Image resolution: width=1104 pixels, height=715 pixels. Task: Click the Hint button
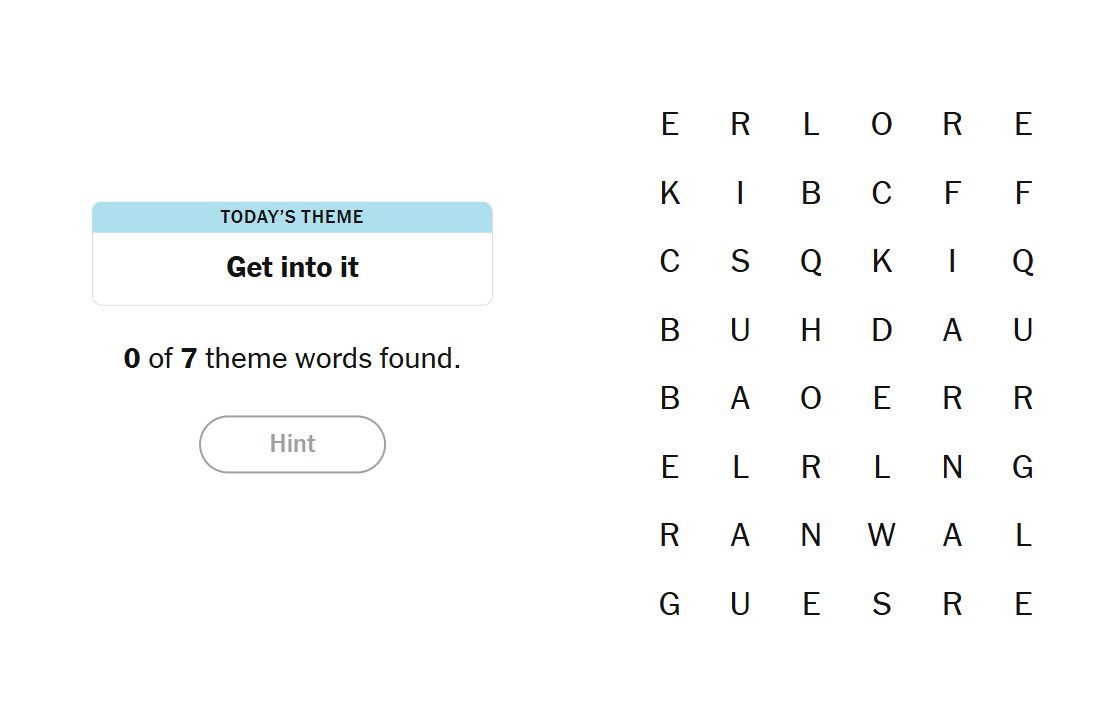coord(292,444)
